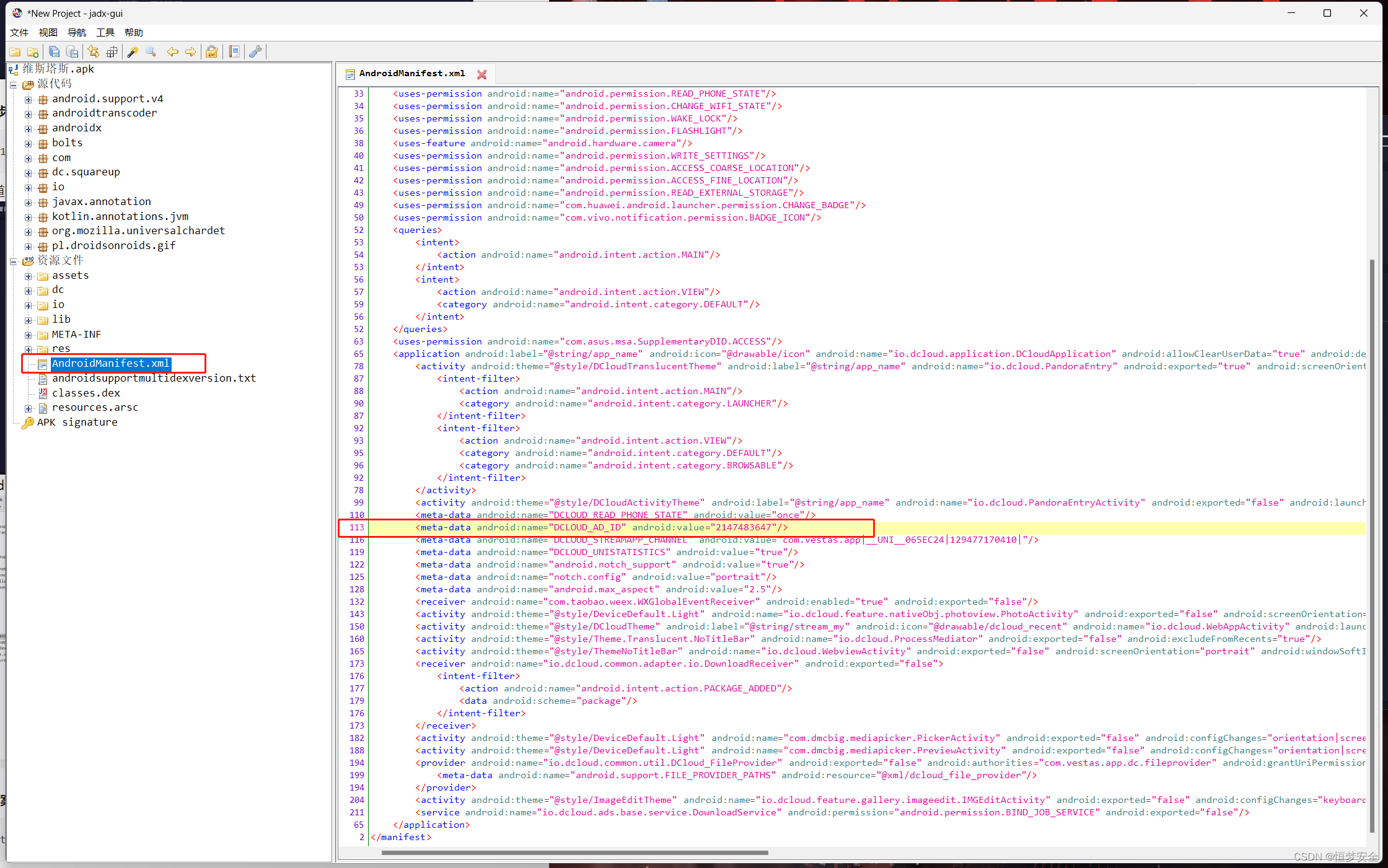Click the sync with editor arrows icon
This screenshot has height=868, width=1388.
[94, 52]
